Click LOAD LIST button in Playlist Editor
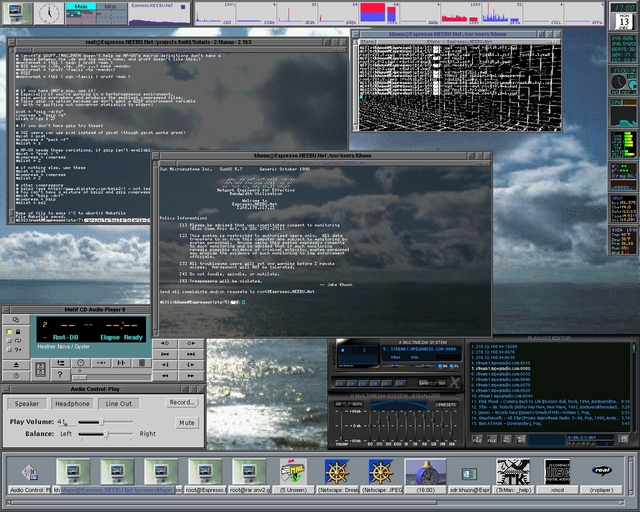 coord(623,439)
